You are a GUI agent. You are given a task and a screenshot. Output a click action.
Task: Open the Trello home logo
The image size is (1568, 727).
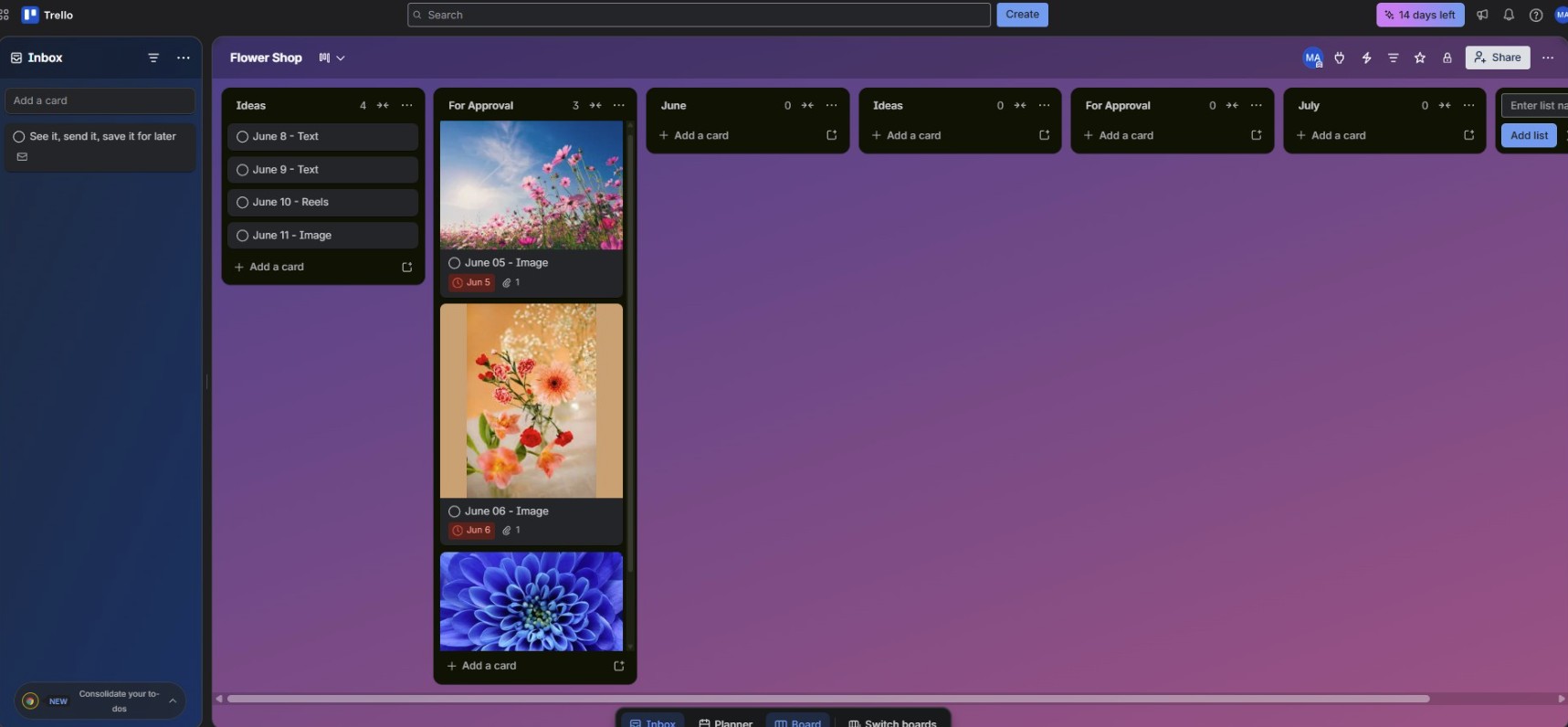click(x=47, y=15)
